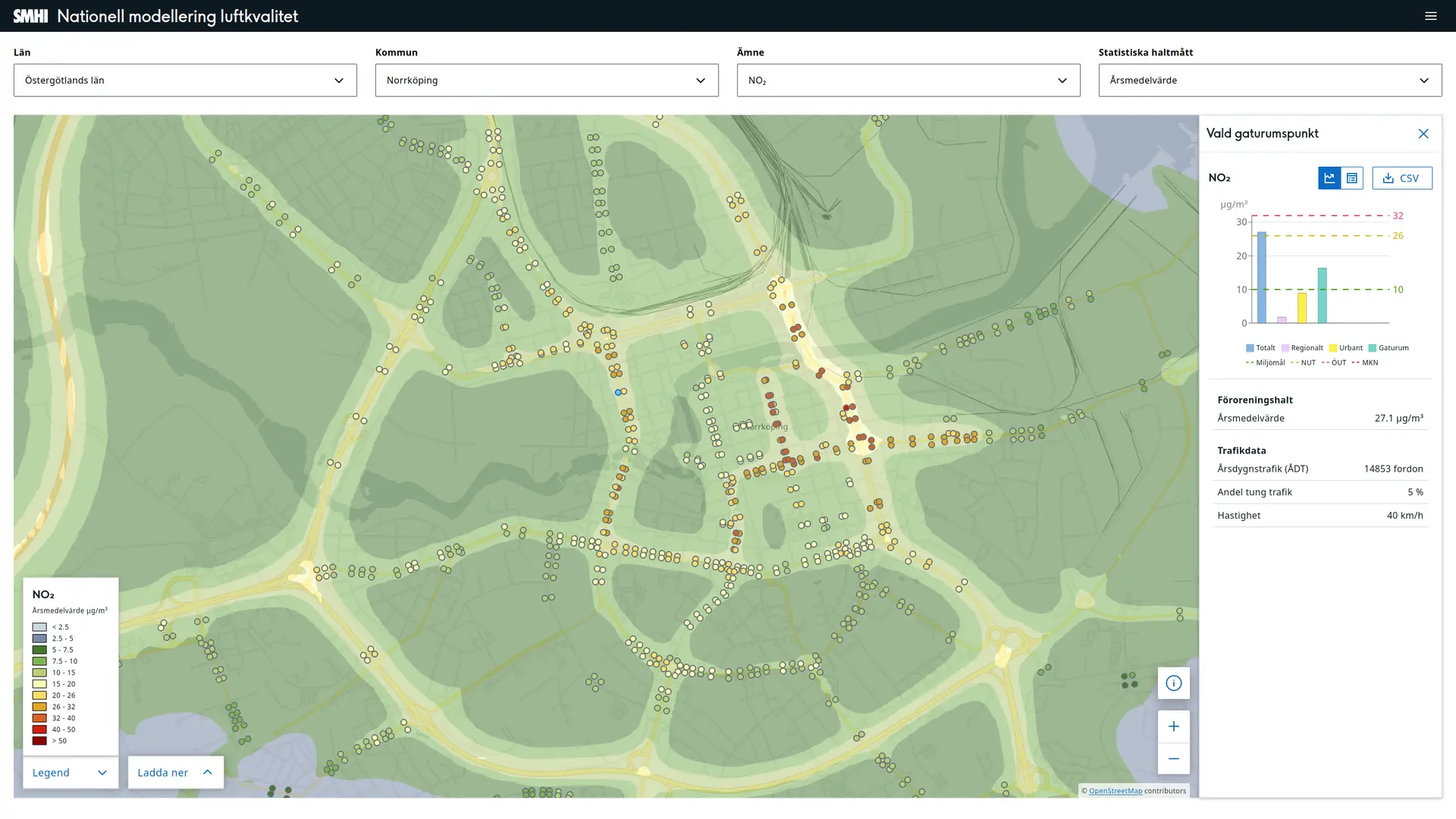Close the Vald gaturumspunkt panel

point(1423,133)
